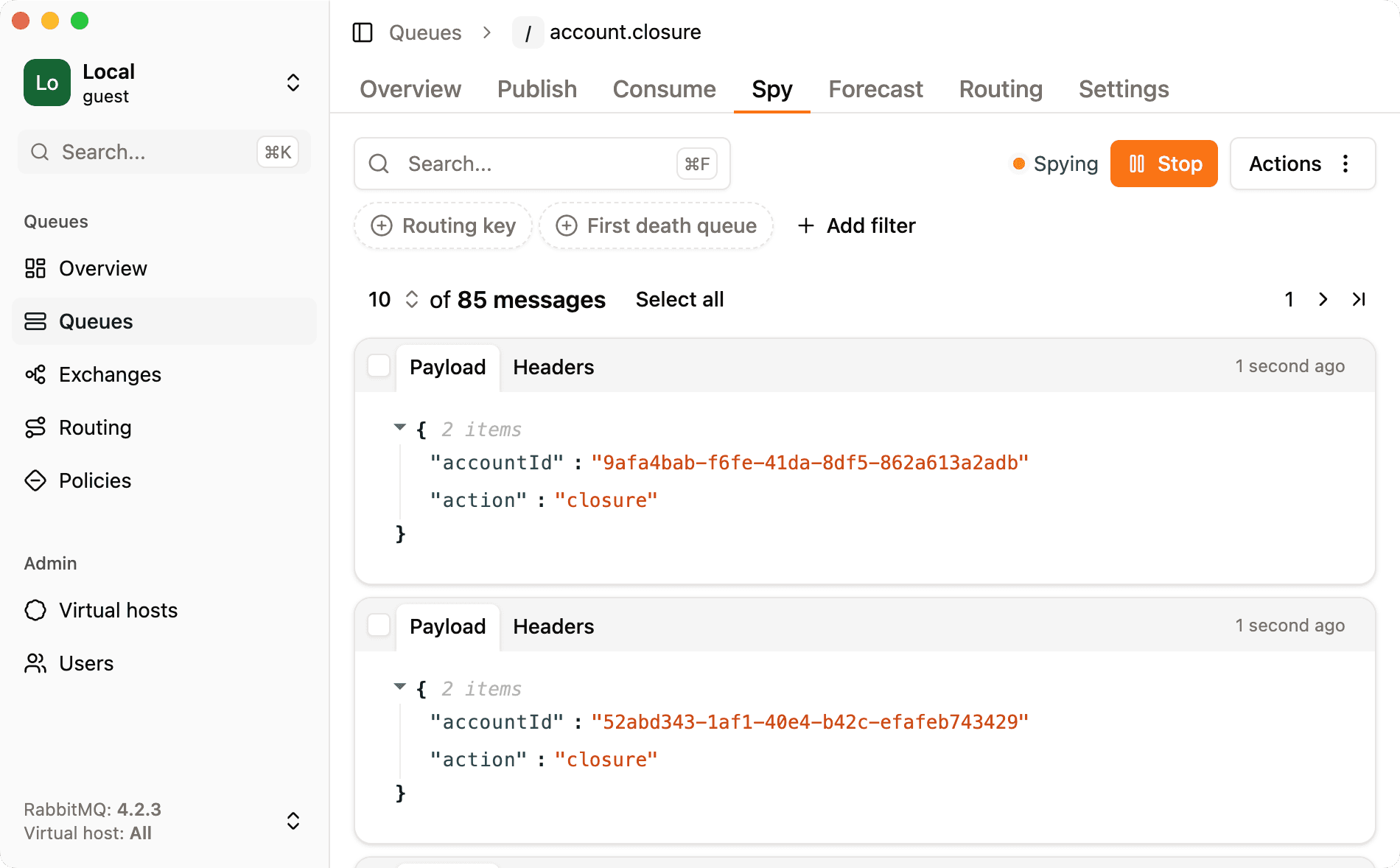The width and height of the screenshot is (1400, 868).
Task: Open Exchanges from the sidebar
Action: tap(109, 374)
